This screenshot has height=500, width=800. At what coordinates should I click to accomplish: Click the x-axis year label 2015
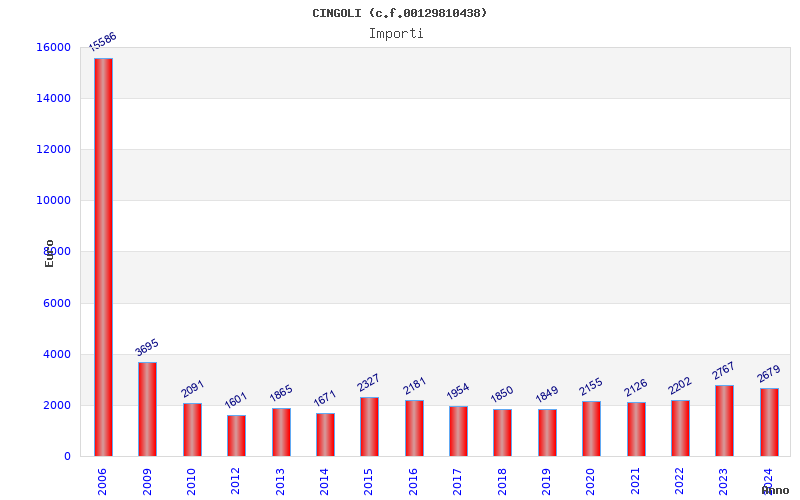(368, 482)
